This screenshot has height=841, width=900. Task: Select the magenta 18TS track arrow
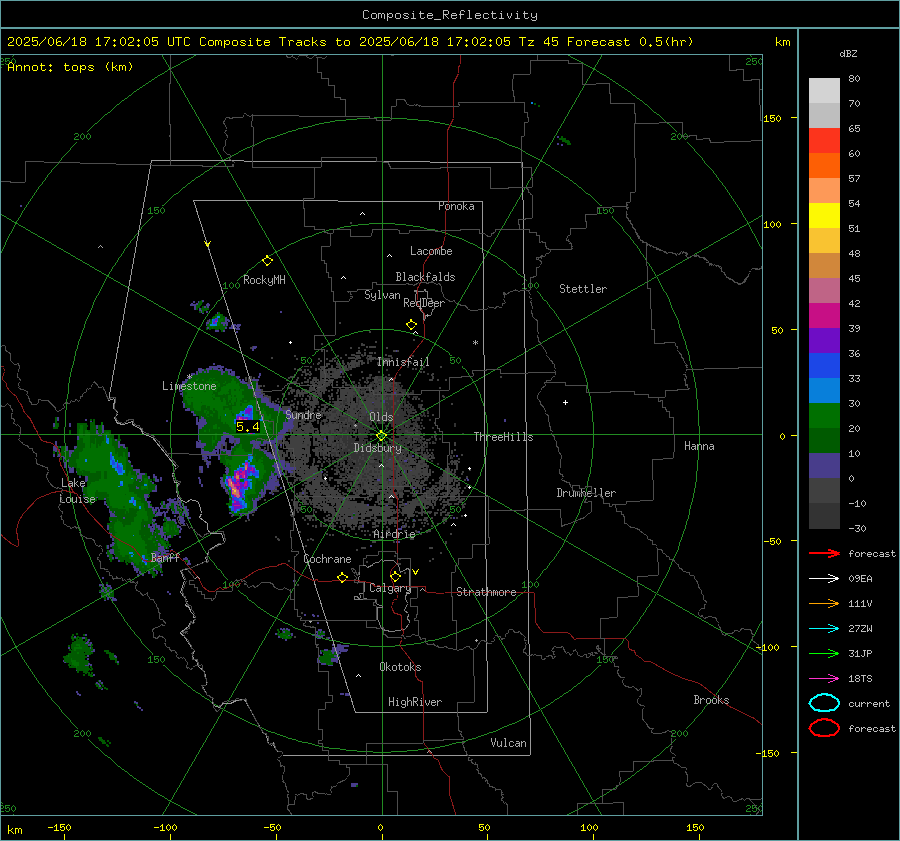[x=824, y=679]
